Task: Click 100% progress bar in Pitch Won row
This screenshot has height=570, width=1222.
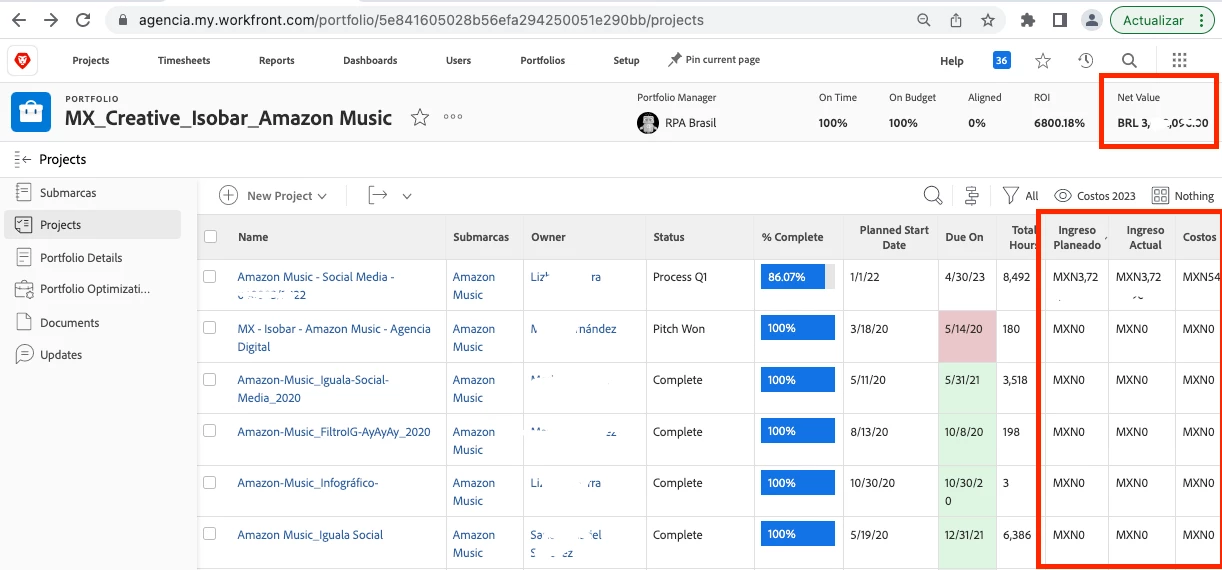Action: (798, 328)
